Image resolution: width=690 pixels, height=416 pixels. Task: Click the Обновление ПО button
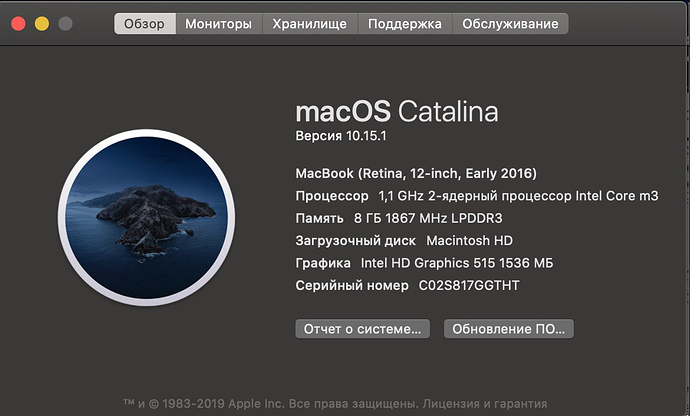[x=509, y=329]
